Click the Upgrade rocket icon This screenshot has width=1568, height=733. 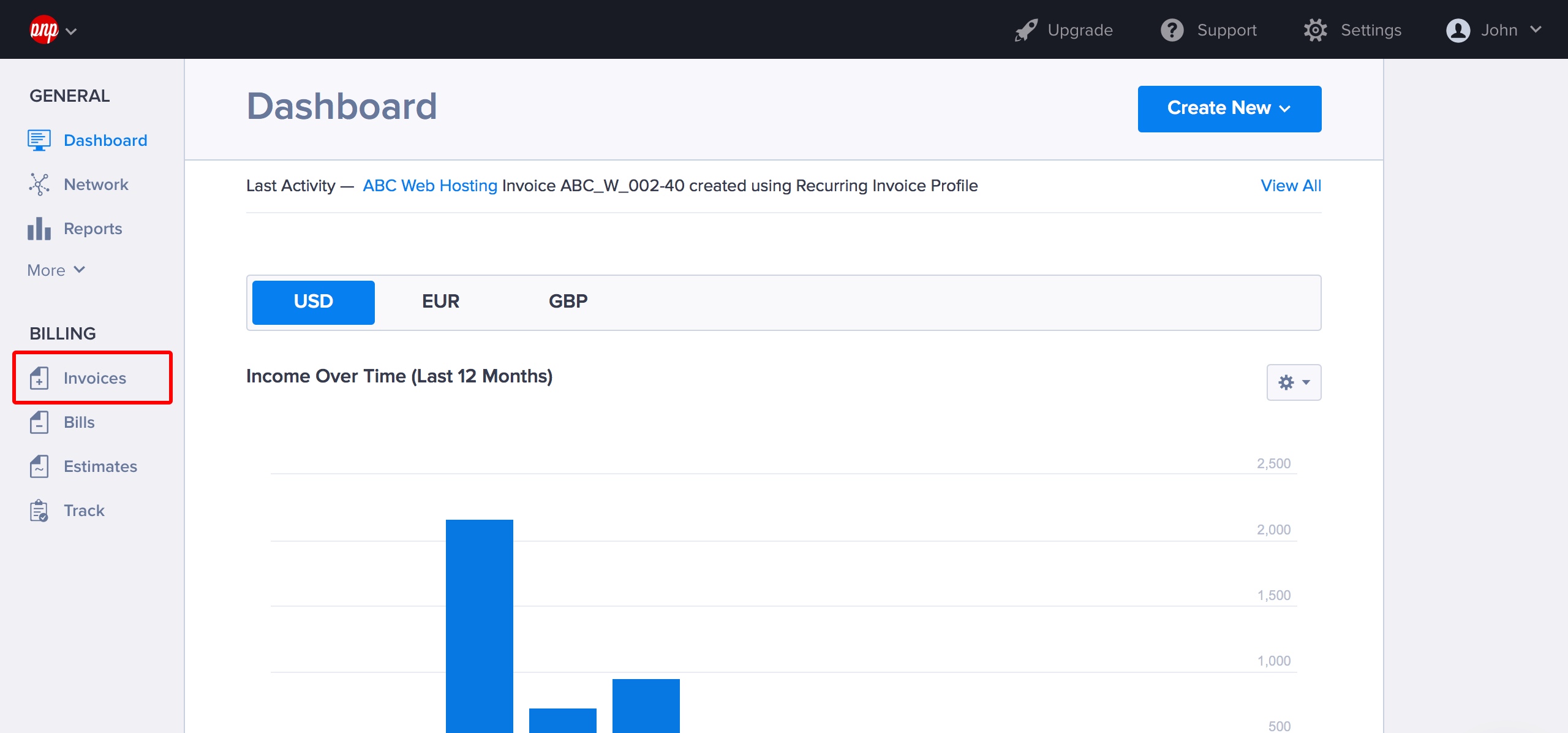coord(1026,30)
